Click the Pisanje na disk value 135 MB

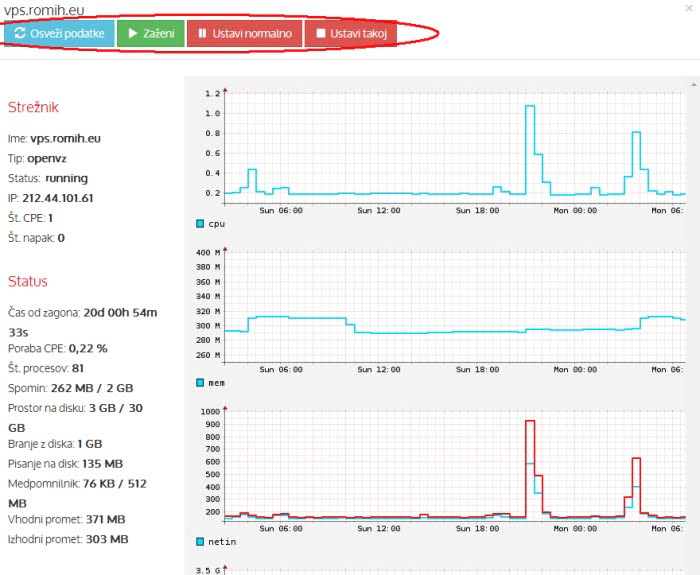pyautogui.click(x=103, y=464)
